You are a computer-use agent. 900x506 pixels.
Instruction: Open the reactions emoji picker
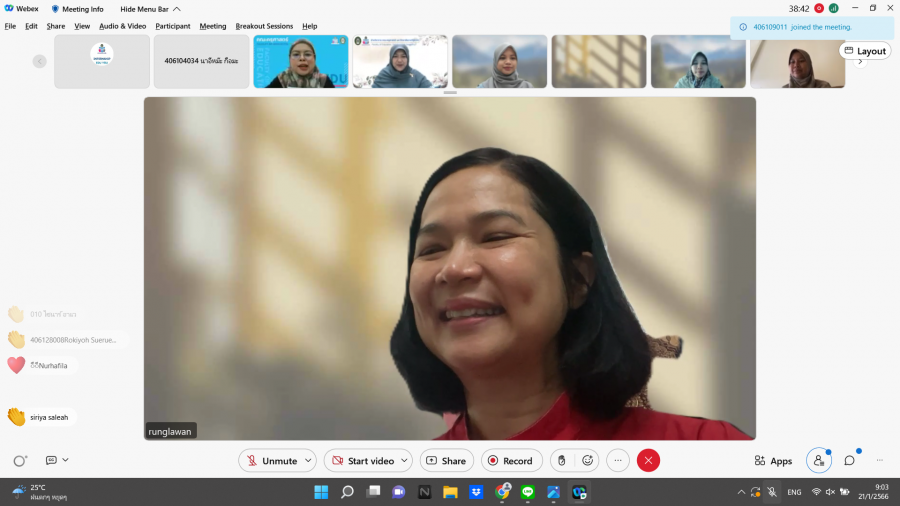(x=588, y=460)
